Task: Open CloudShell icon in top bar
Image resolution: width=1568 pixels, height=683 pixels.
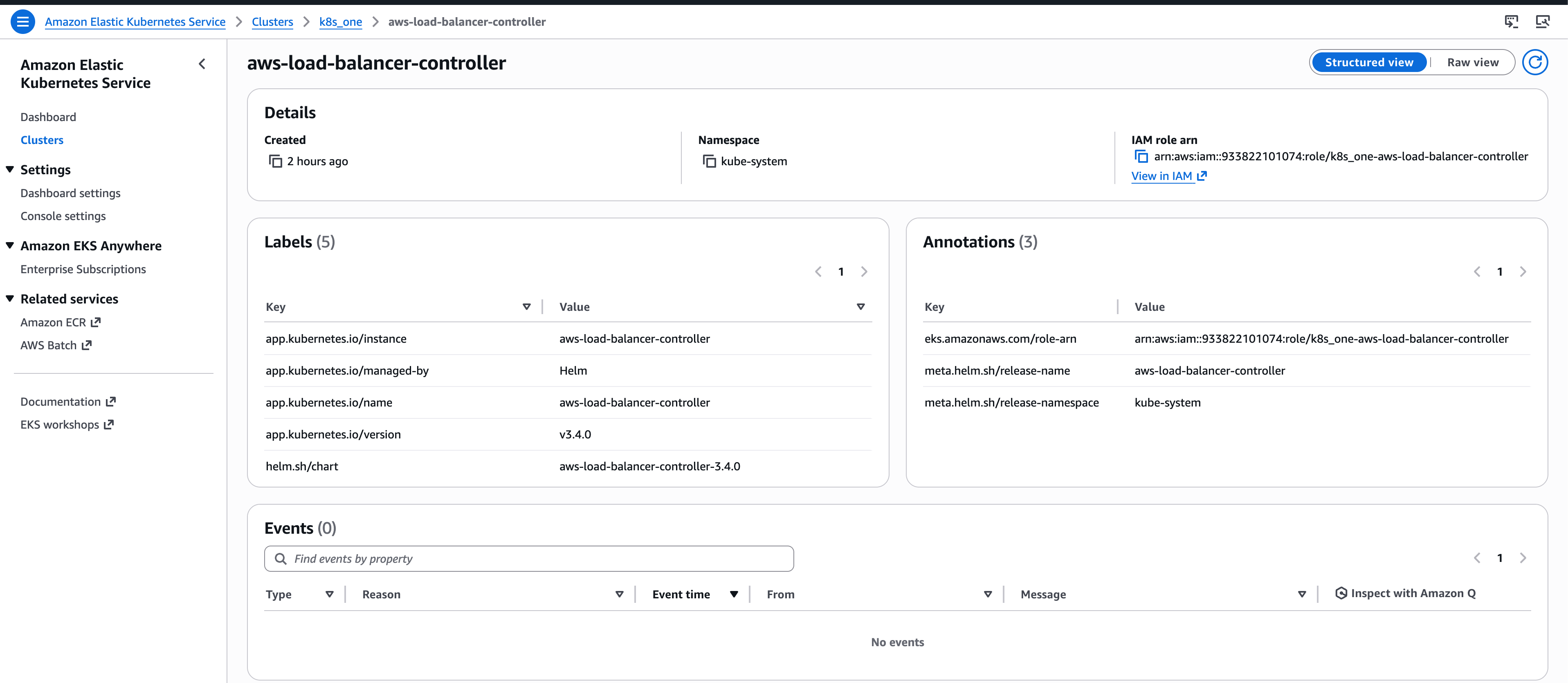Action: 1512,22
